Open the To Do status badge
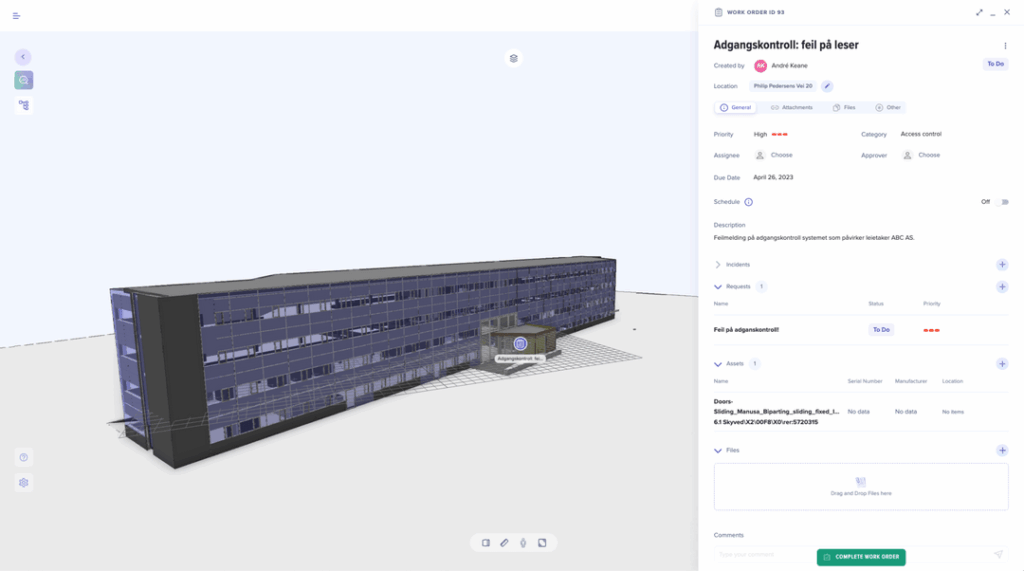The height and width of the screenshot is (571, 1024). (994, 64)
